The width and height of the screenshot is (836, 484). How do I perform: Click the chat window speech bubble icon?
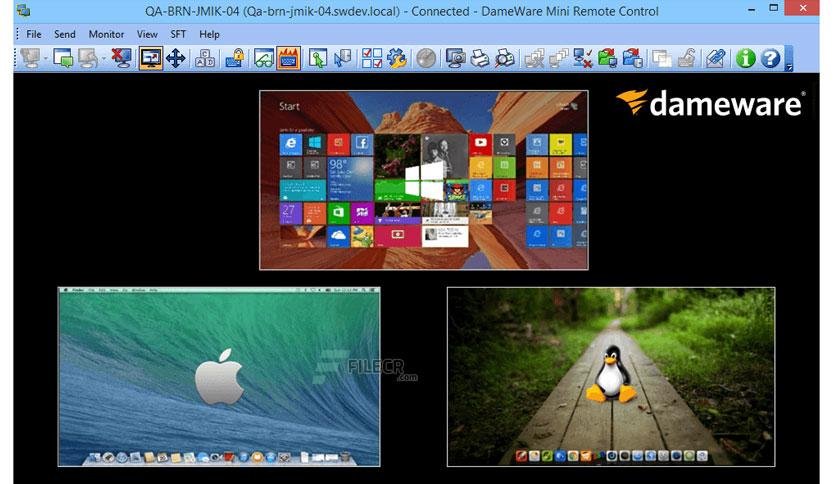(63, 58)
